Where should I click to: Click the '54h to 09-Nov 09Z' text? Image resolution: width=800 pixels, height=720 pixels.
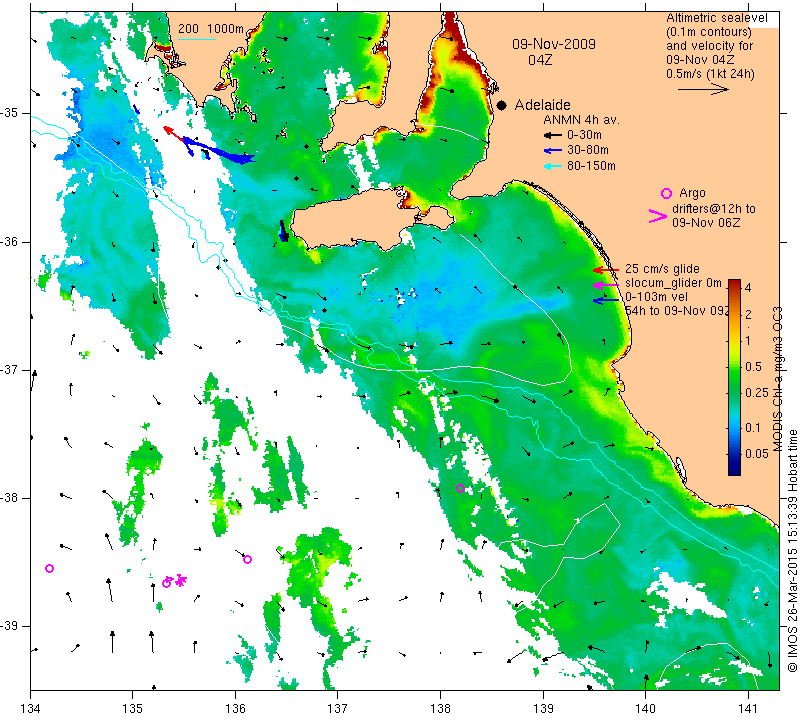tap(677, 311)
